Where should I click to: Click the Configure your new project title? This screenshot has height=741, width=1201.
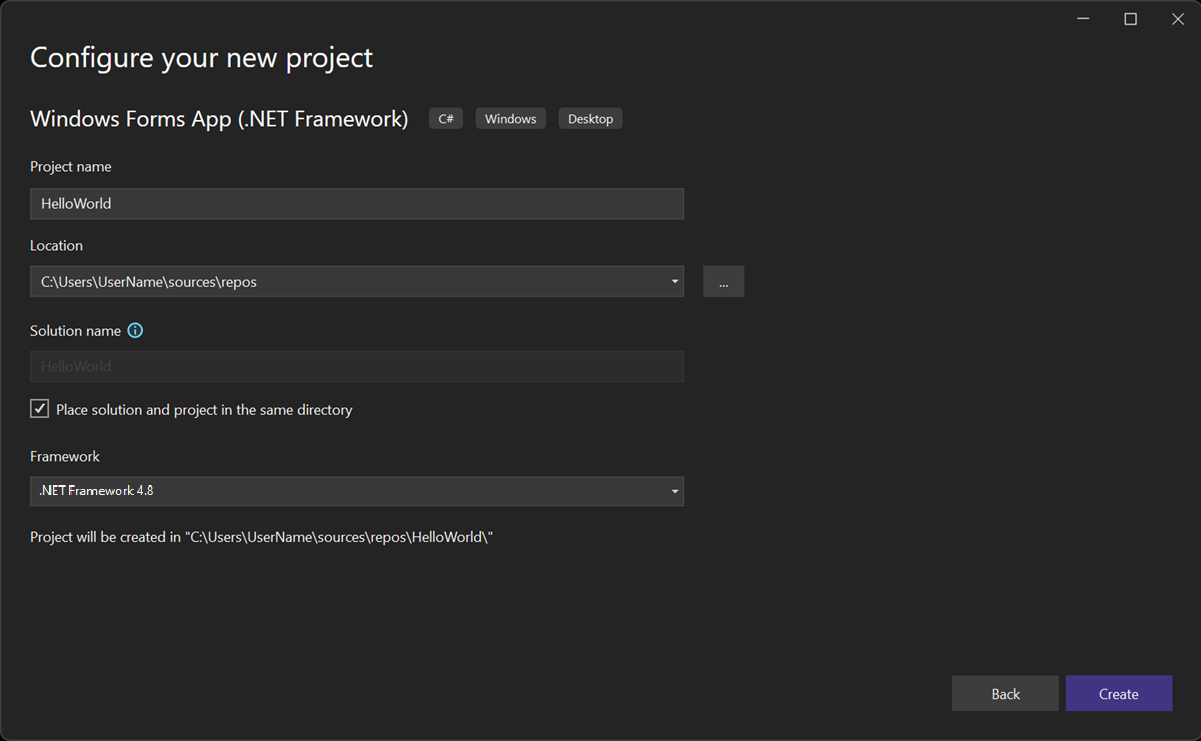click(x=201, y=57)
